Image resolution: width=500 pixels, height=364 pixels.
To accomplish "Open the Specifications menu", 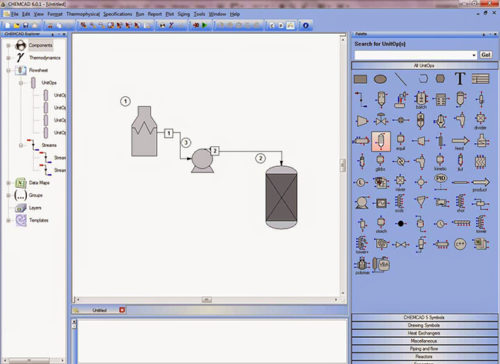I will (117, 14).
